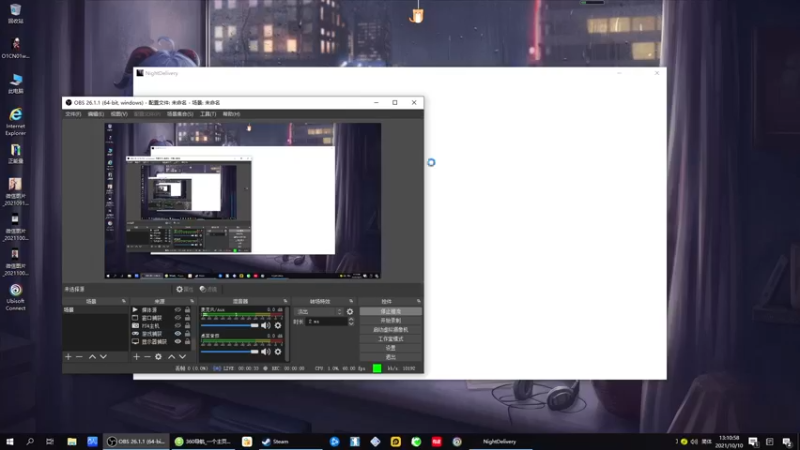The width and height of the screenshot is (800, 450).
Task: Pop out the 场景 dock panel
Action: tap(123, 302)
